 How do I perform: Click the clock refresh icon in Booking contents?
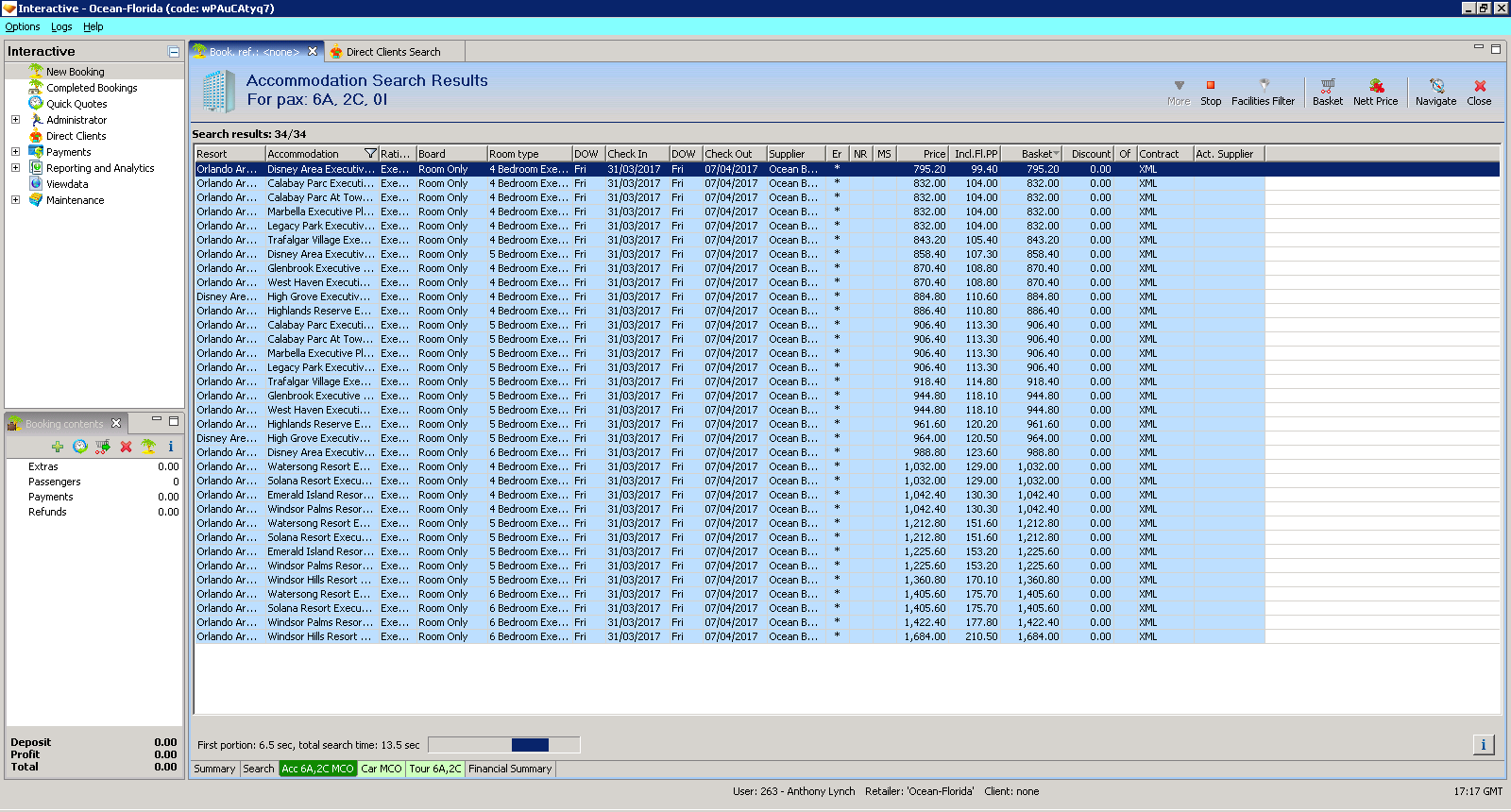(x=80, y=447)
